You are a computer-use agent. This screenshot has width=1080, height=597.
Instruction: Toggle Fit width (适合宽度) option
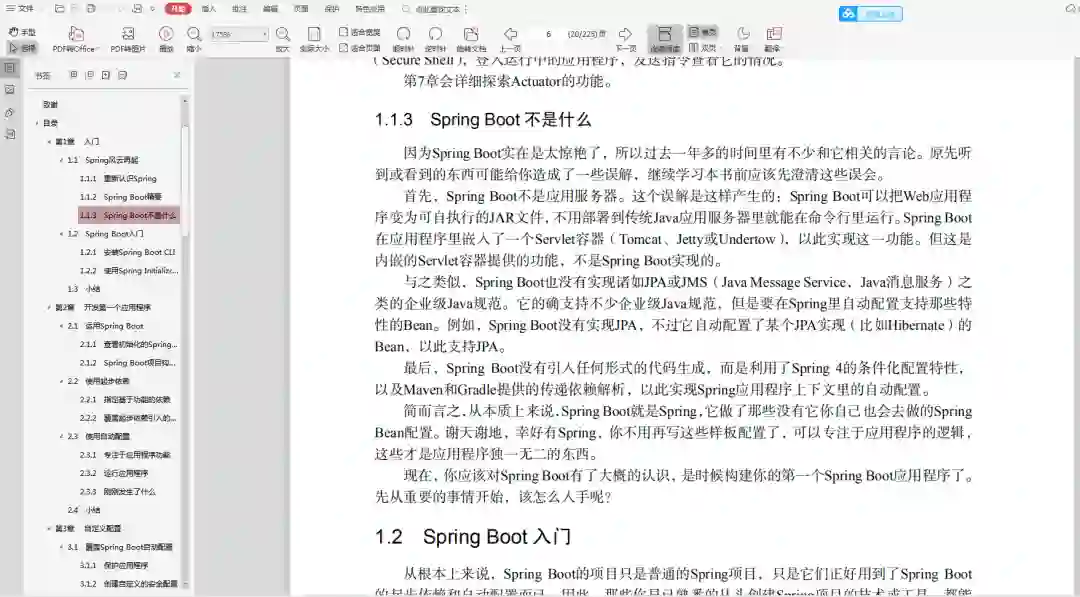(360, 32)
